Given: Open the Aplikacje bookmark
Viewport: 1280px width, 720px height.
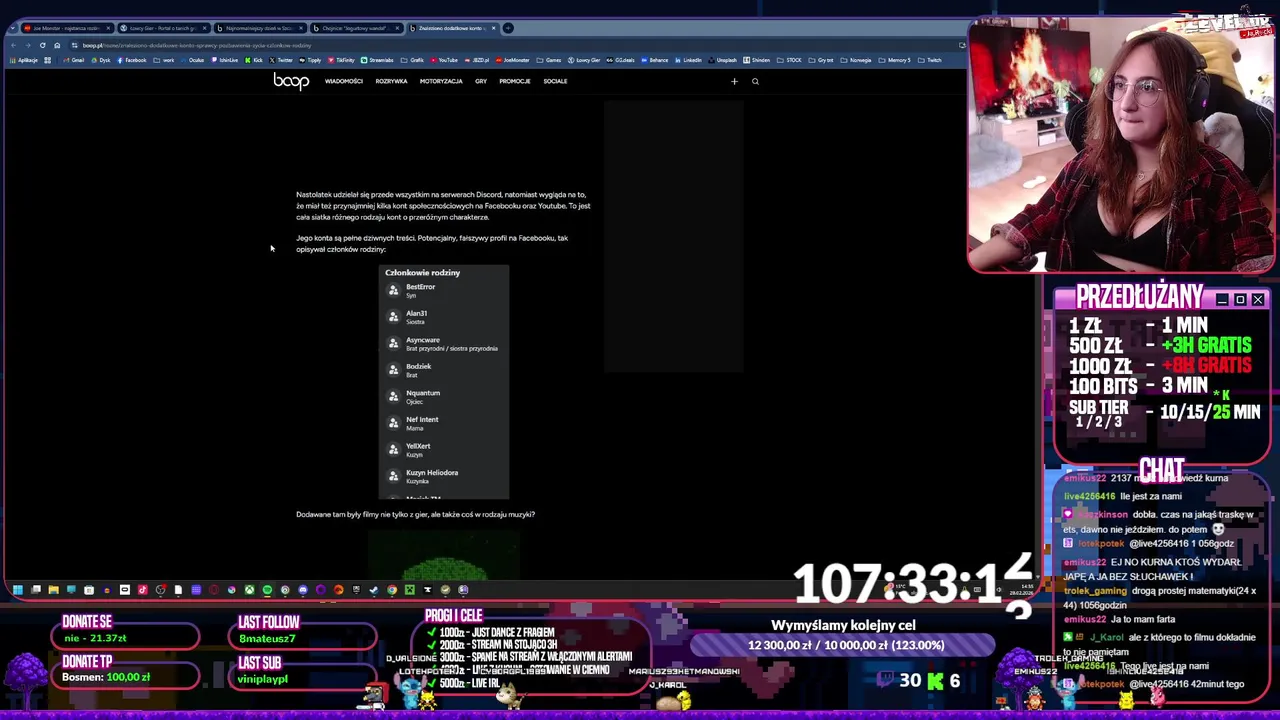Looking at the screenshot, I should tap(24, 60).
